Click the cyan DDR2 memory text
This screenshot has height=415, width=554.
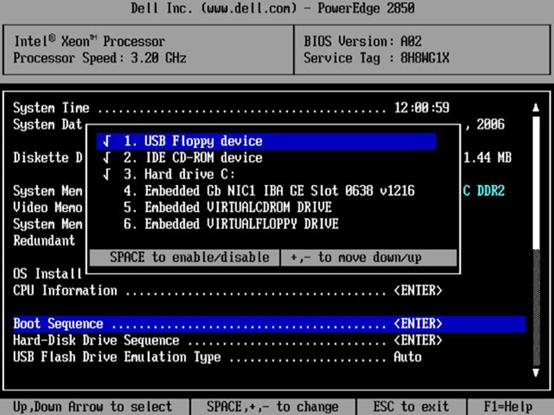(x=484, y=191)
